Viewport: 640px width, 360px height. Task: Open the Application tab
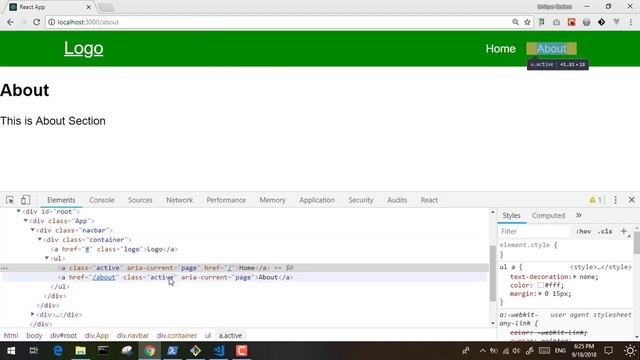pyautogui.click(x=317, y=200)
